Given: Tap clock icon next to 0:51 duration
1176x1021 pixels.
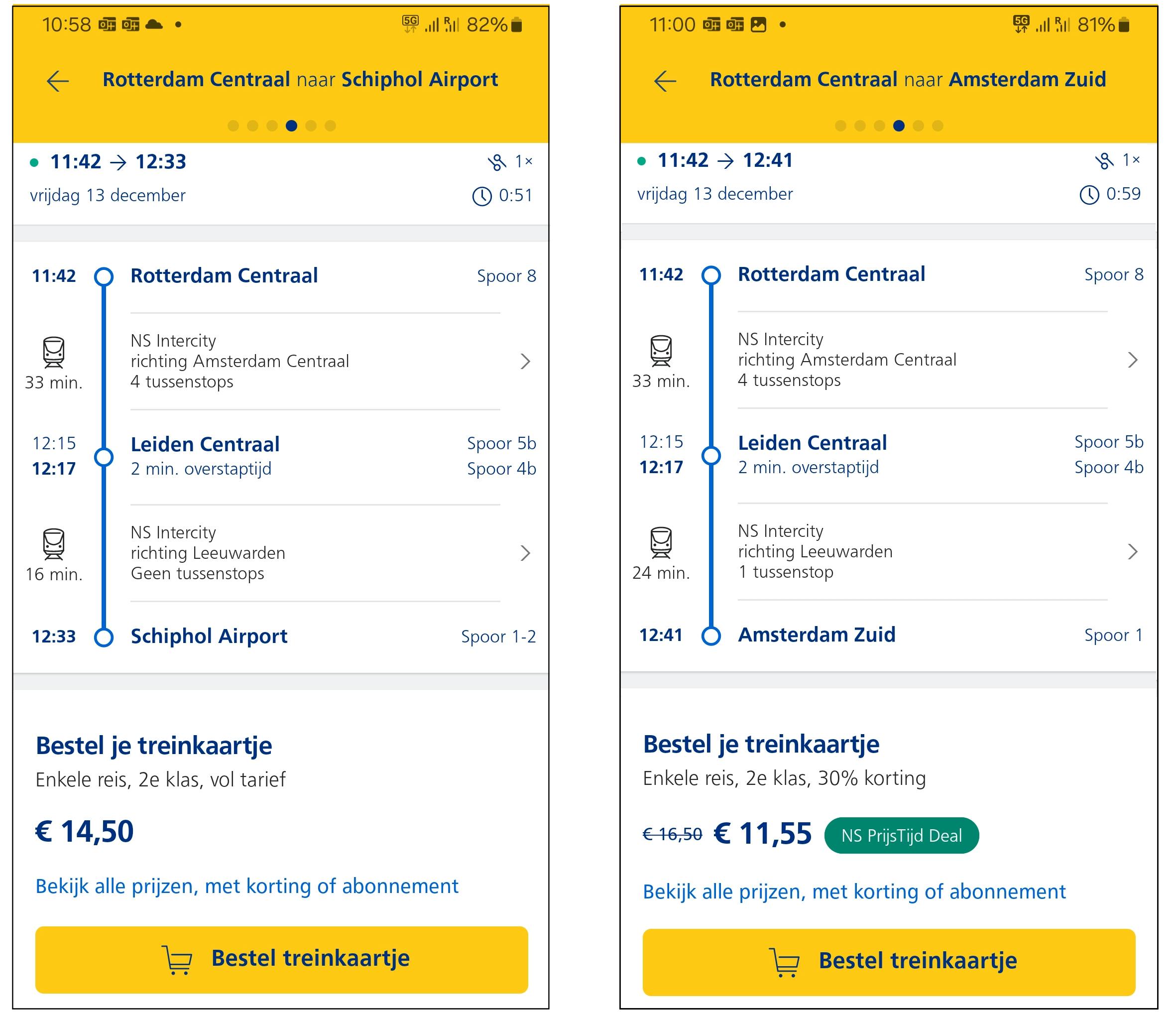Looking at the screenshot, I should (482, 197).
